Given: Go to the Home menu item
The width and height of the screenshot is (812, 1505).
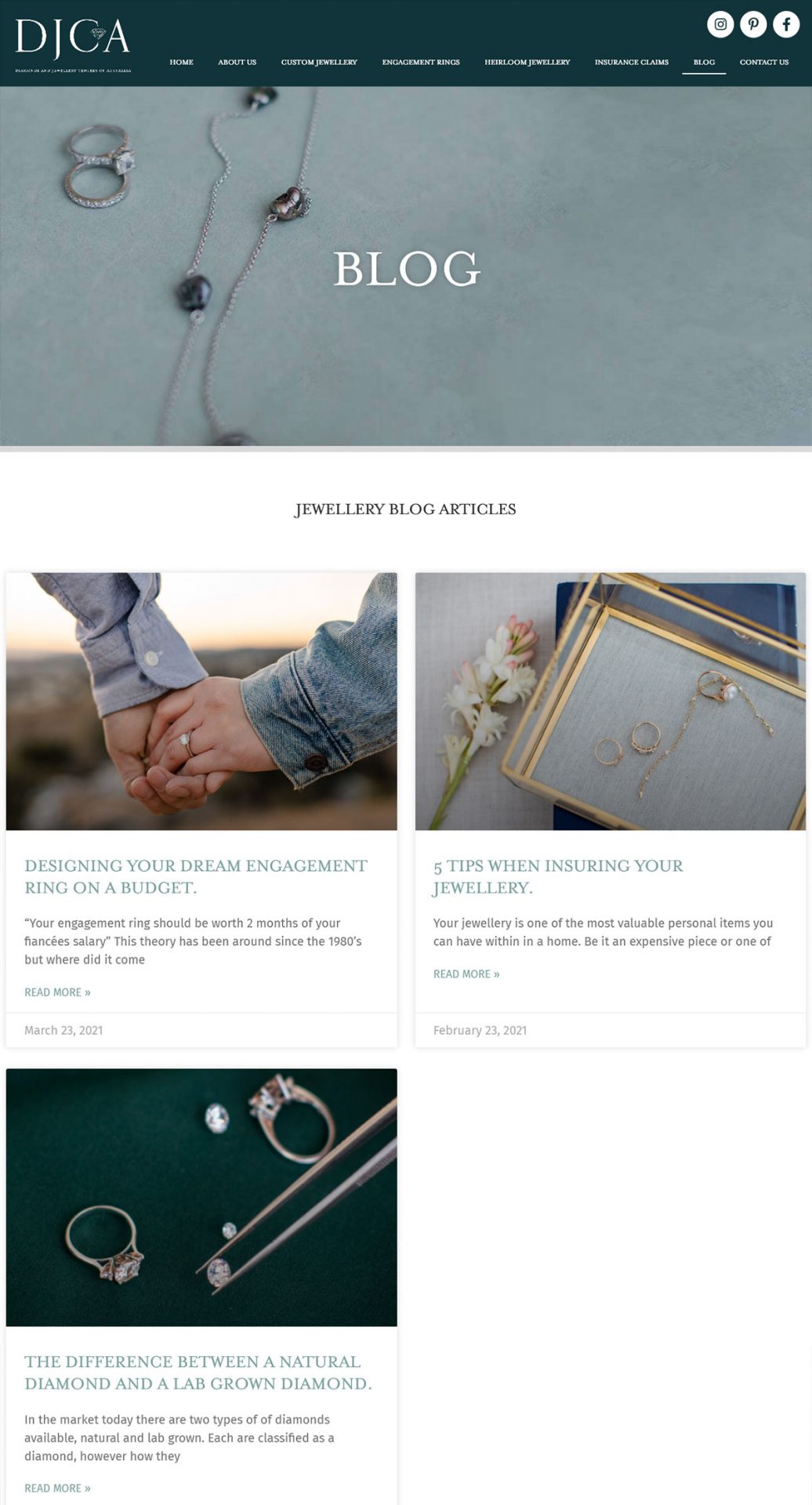Looking at the screenshot, I should [x=181, y=62].
